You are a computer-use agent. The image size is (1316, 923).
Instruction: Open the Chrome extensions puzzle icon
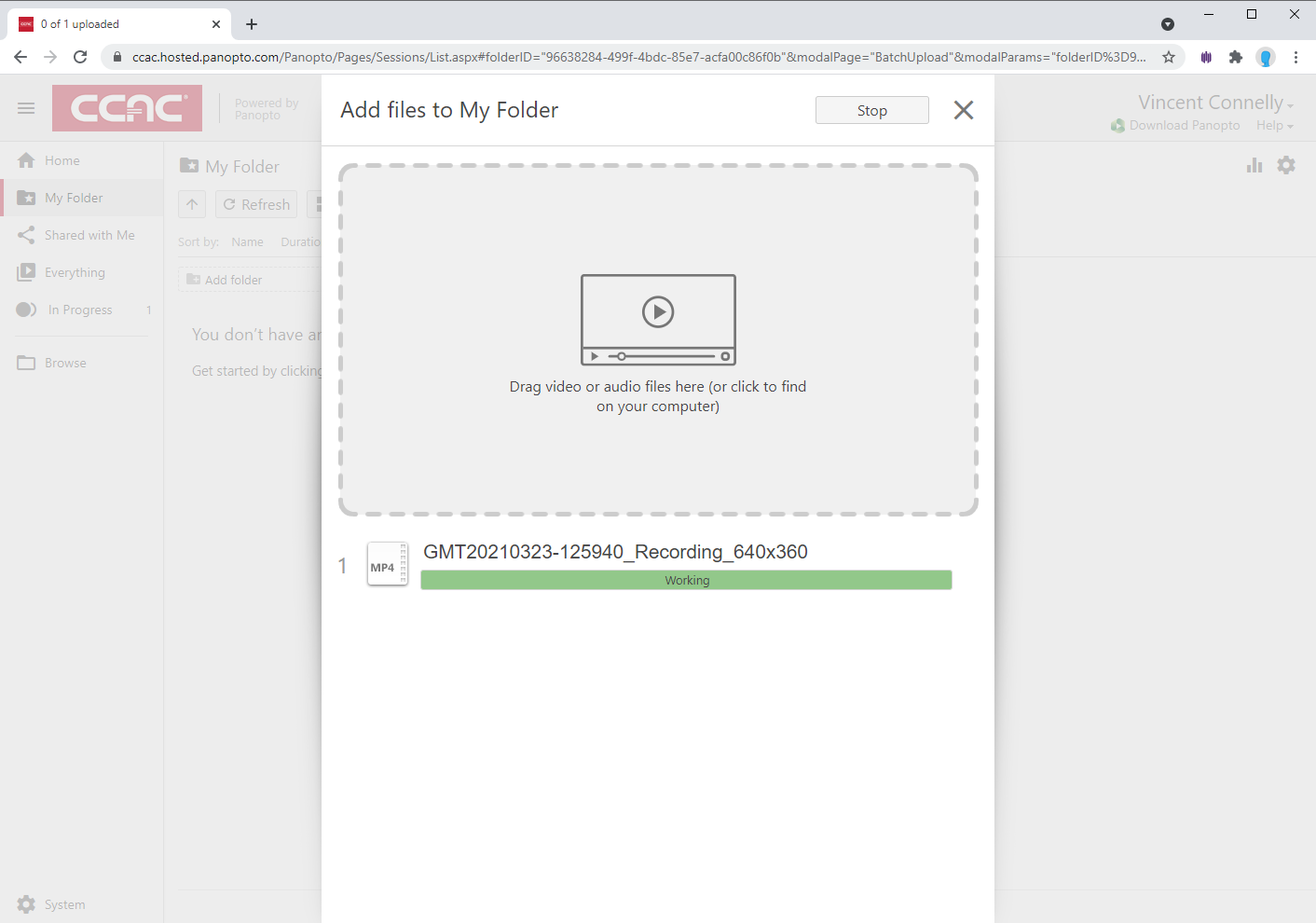pyautogui.click(x=1236, y=57)
